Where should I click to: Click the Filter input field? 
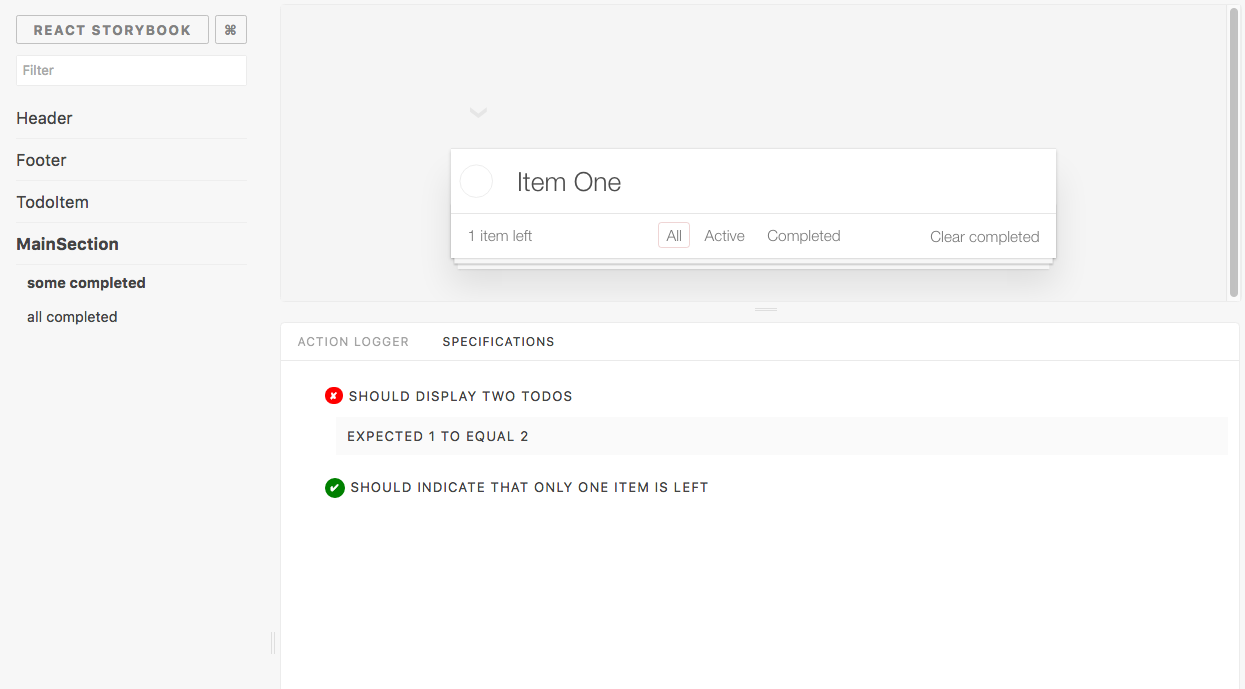[131, 70]
